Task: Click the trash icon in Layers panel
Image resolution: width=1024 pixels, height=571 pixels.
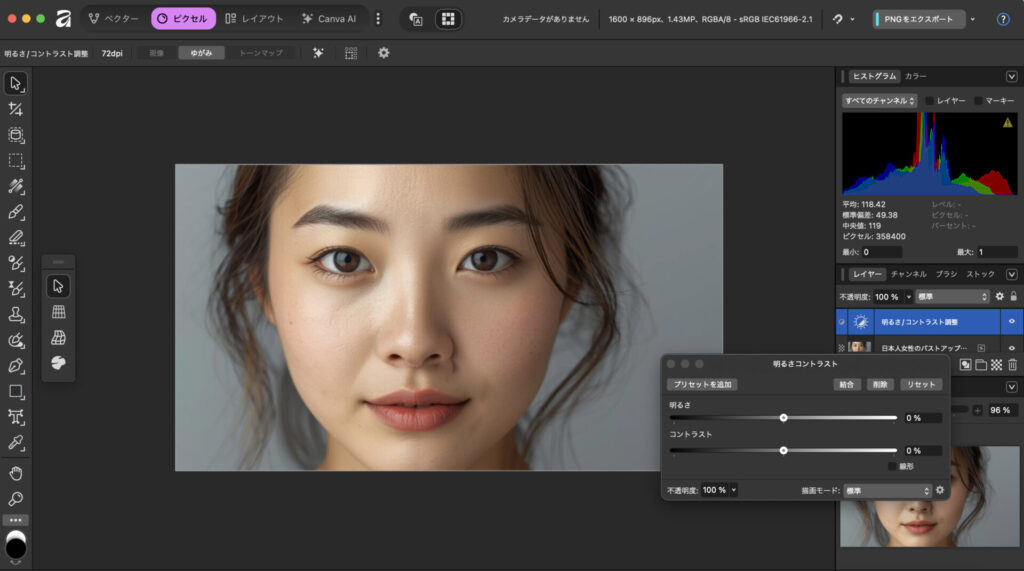Action: pyautogui.click(x=1012, y=365)
